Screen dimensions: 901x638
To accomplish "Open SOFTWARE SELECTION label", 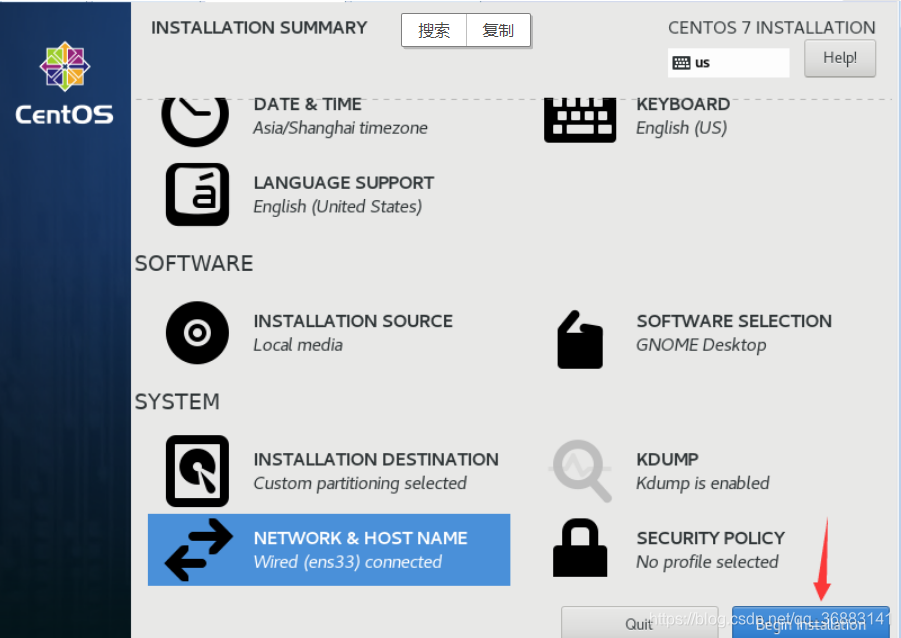I will coord(734,321).
